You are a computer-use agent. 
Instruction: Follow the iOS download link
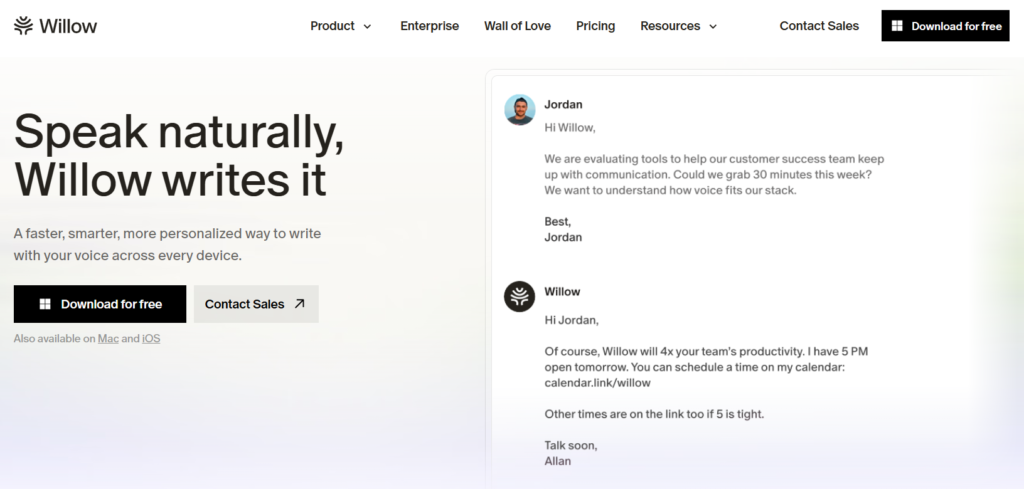(x=151, y=339)
